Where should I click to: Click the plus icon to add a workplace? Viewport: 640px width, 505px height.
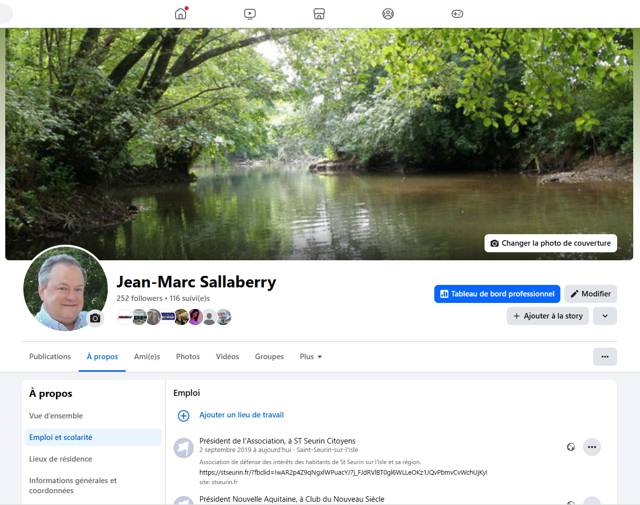(x=183, y=415)
